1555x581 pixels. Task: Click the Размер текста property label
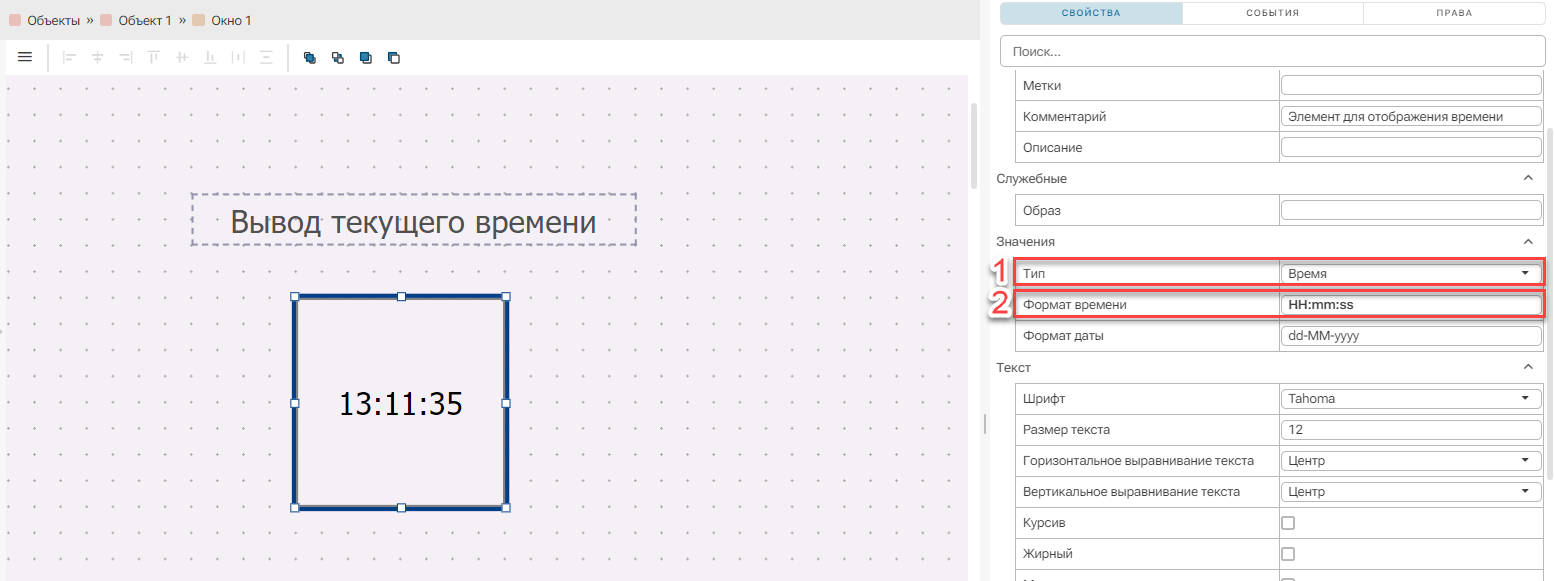(x=1066, y=430)
